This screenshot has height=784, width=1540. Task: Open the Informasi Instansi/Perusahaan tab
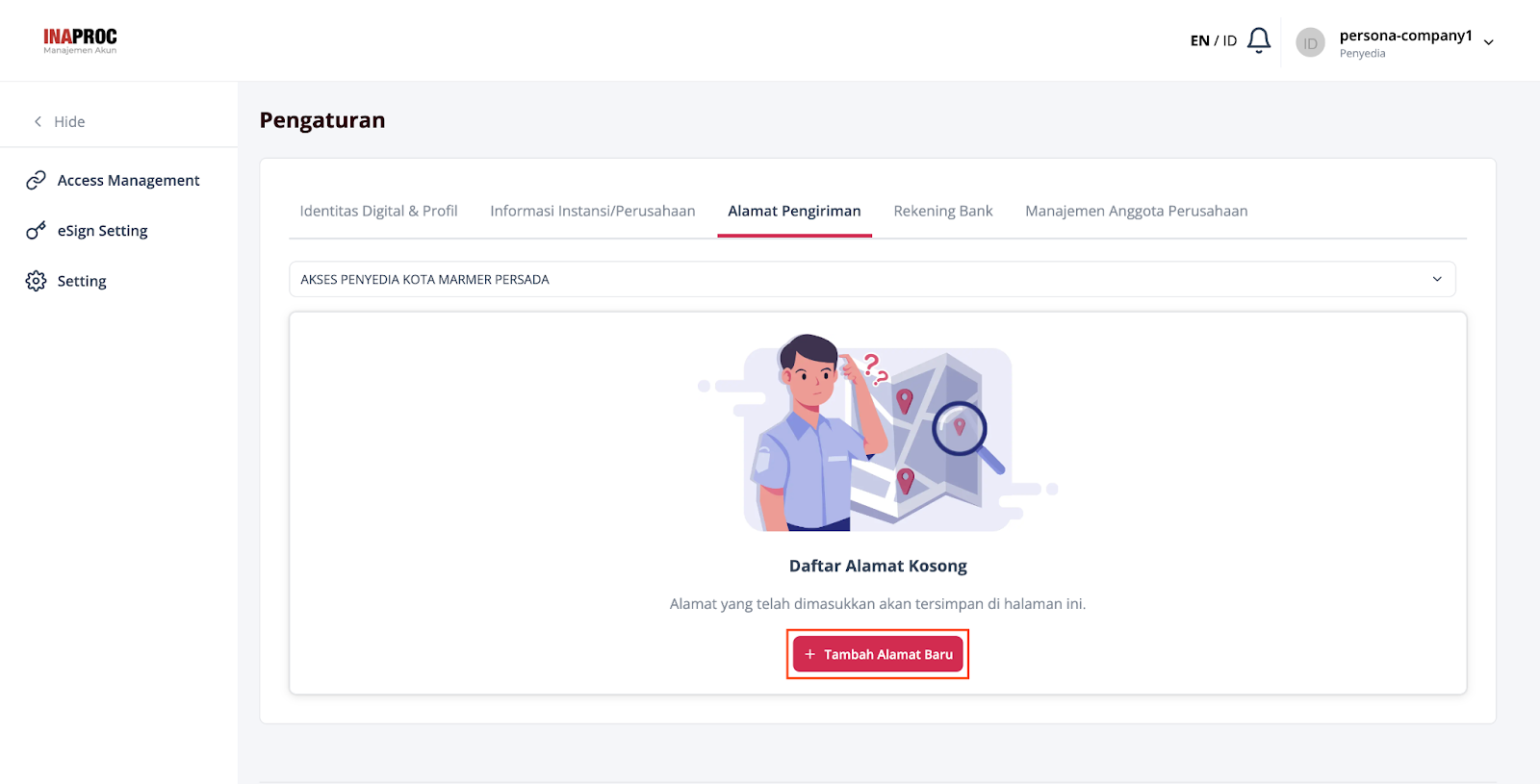(592, 211)
